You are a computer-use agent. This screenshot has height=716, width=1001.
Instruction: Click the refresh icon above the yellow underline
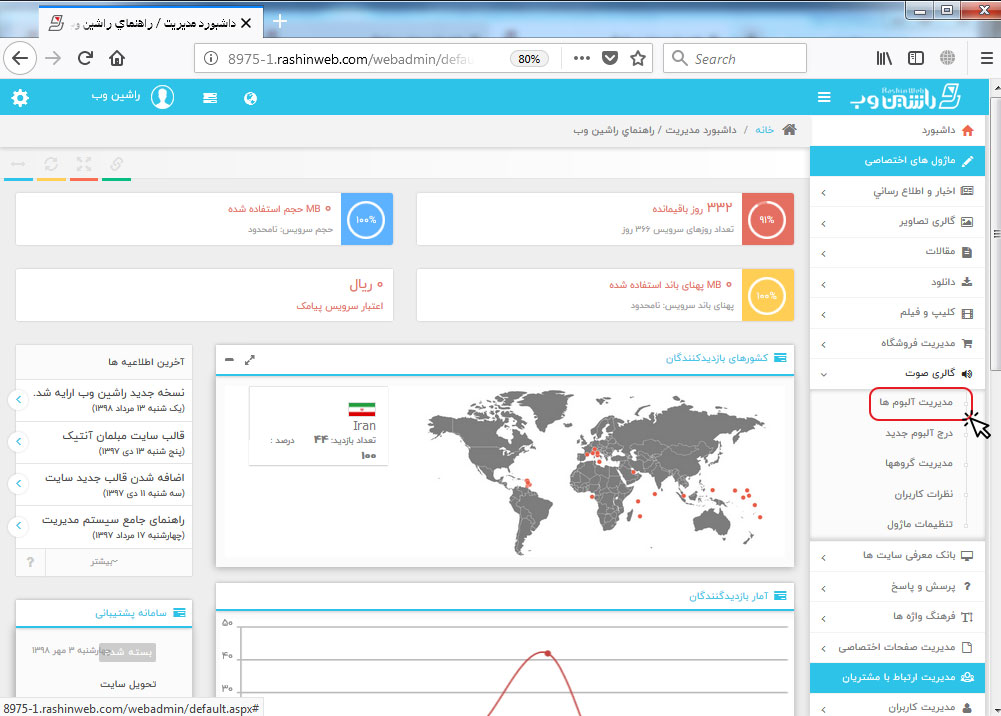coord(51,164)
